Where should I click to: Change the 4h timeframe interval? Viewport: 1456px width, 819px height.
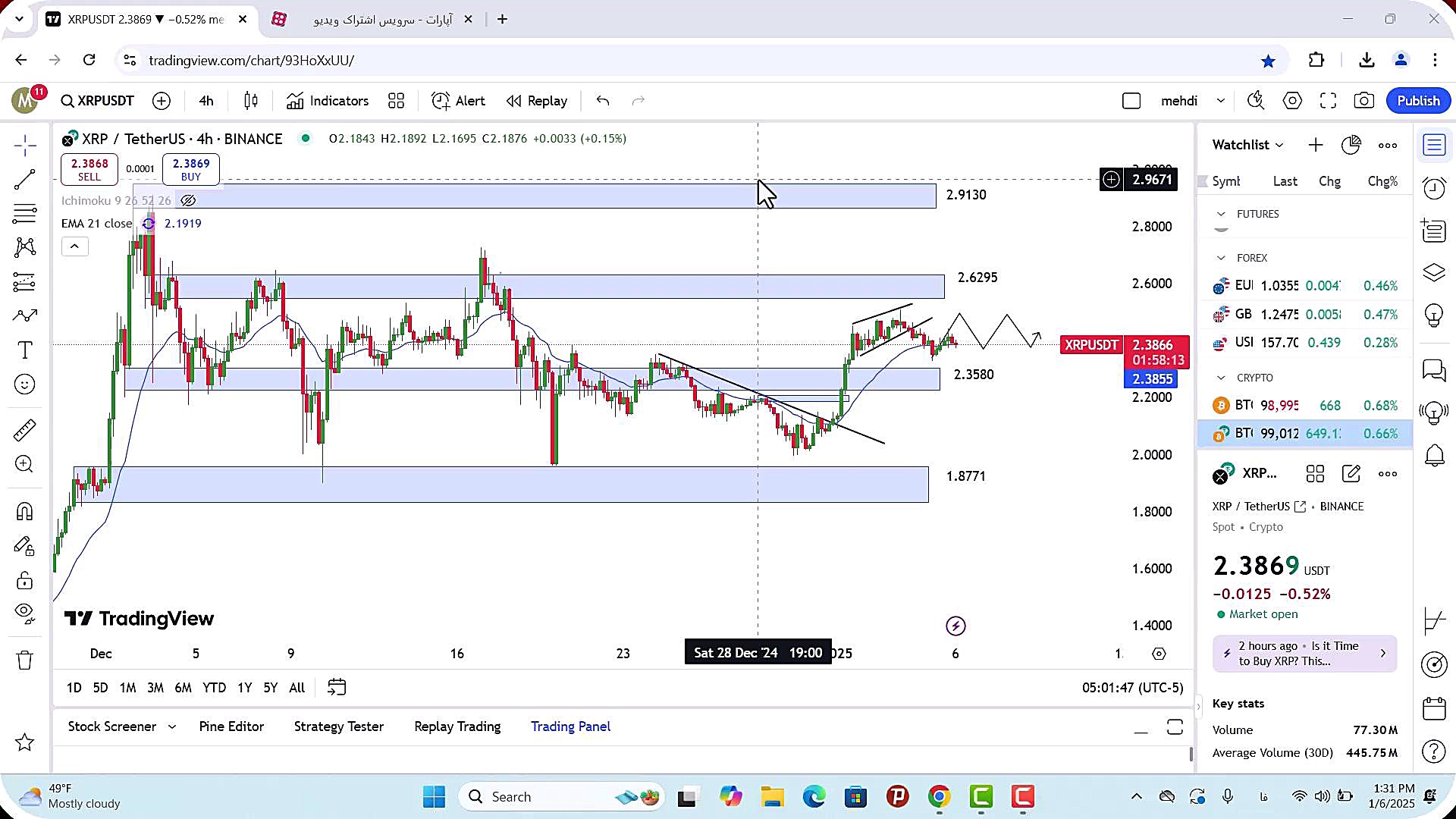click(x=206, y=101)
